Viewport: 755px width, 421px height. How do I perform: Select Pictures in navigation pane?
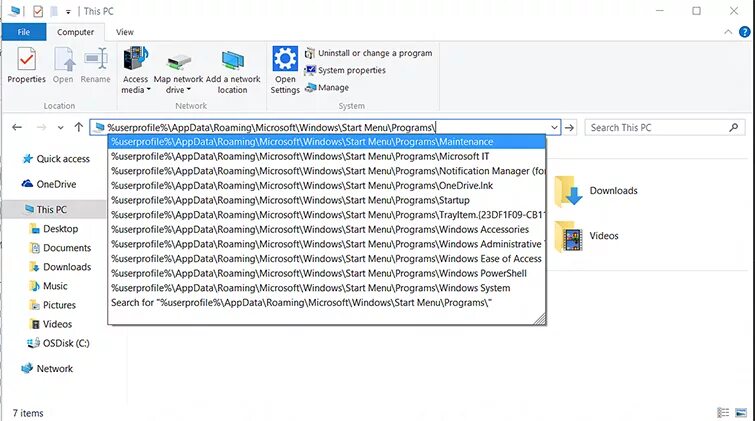[x=52, y=305]
